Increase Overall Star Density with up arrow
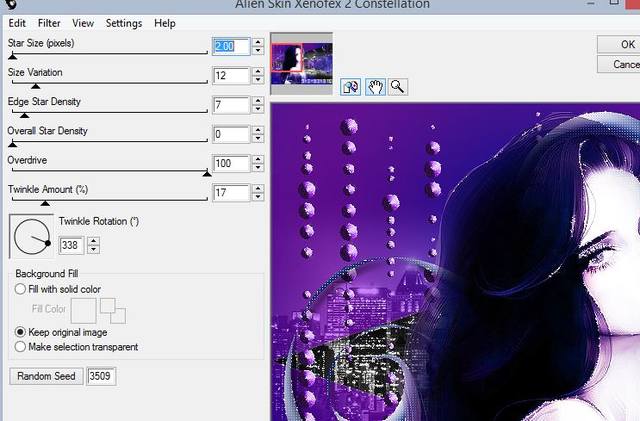 [258, 130]
